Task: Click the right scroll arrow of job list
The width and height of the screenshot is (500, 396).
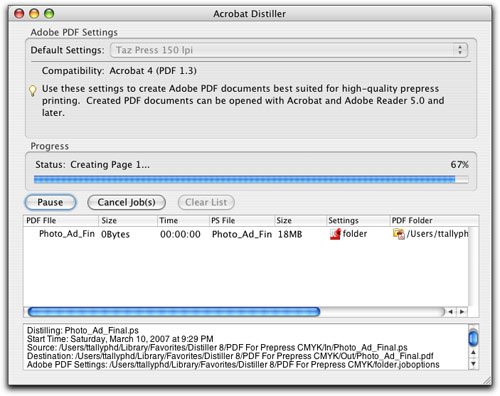Action: tap(462, 312)
